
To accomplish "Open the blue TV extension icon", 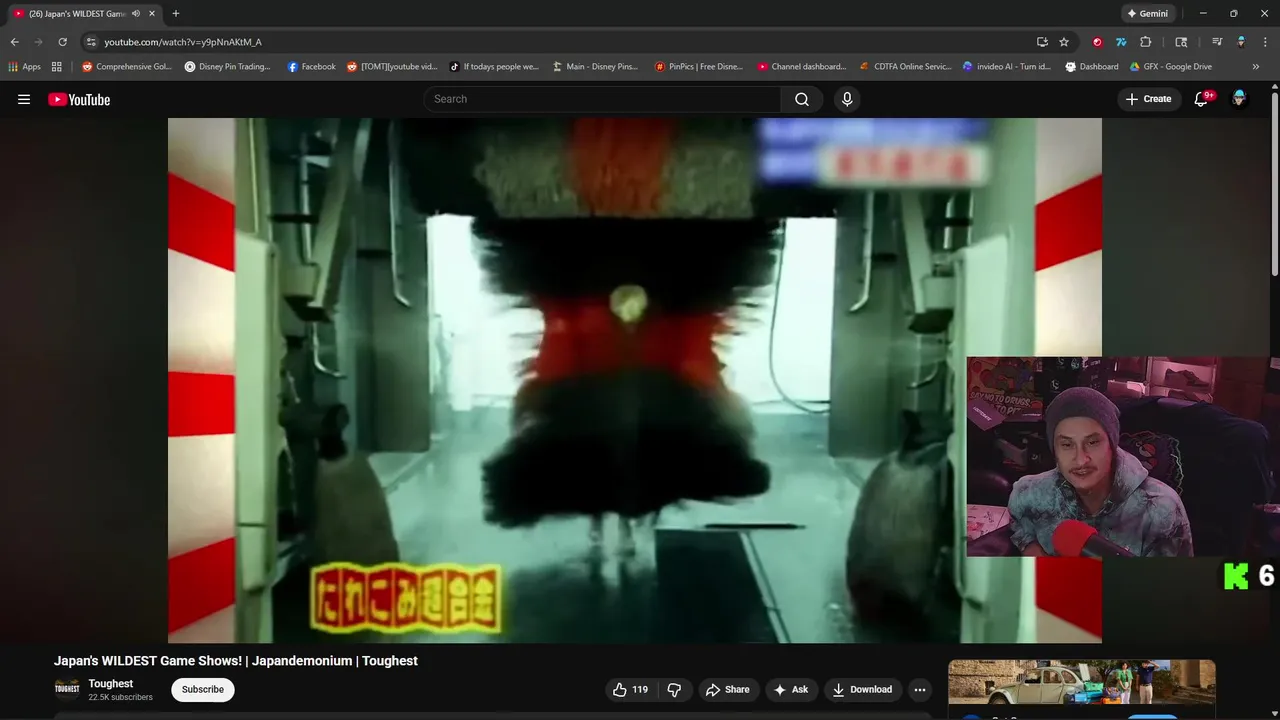I will tap(1121, 42).
